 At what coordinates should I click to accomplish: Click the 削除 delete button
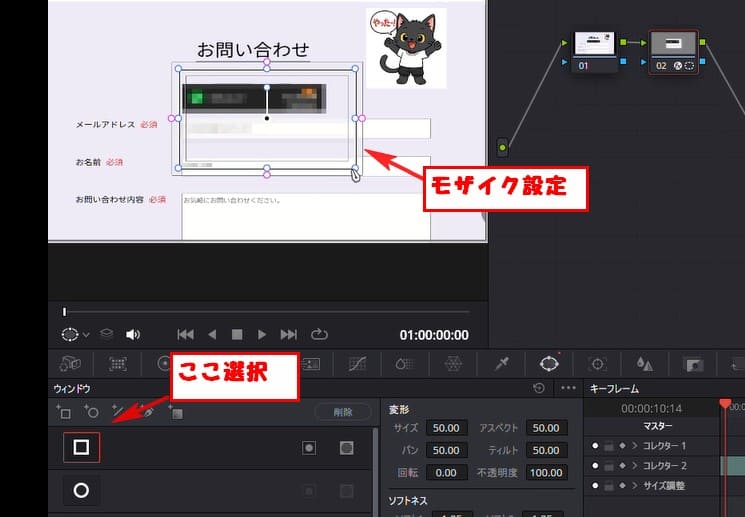pyautogui.click(x=341, y=411)
